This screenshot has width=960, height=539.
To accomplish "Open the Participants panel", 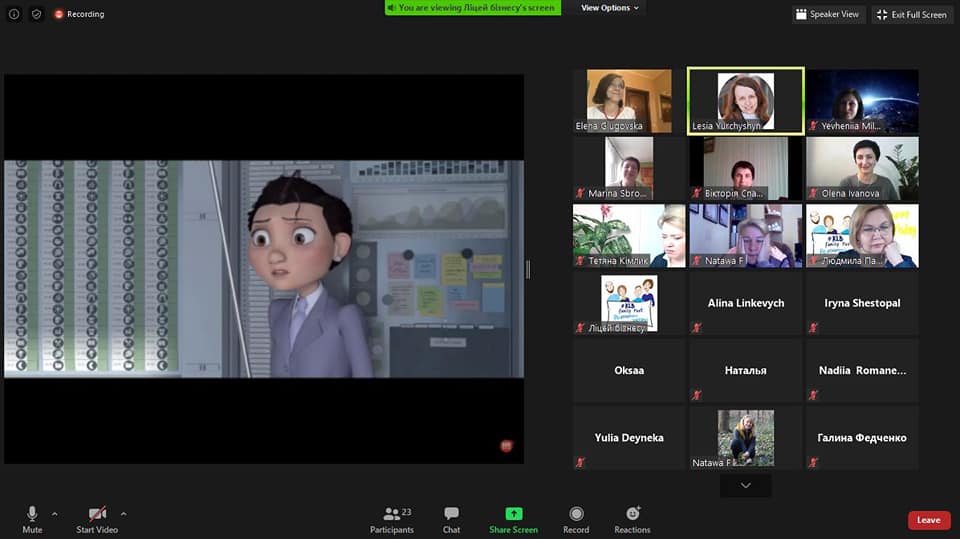I will [392, 519].
